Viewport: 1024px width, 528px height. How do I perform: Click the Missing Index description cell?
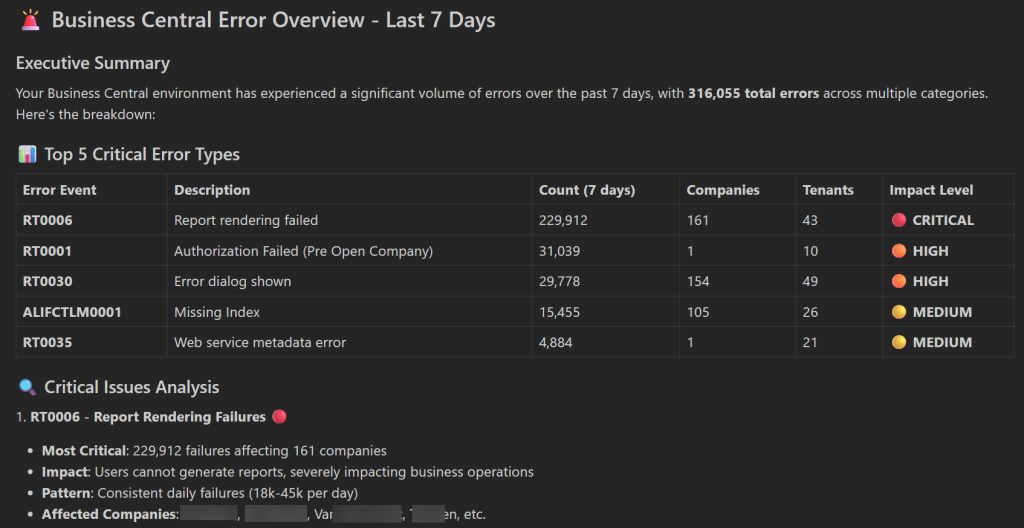[217, 312]
